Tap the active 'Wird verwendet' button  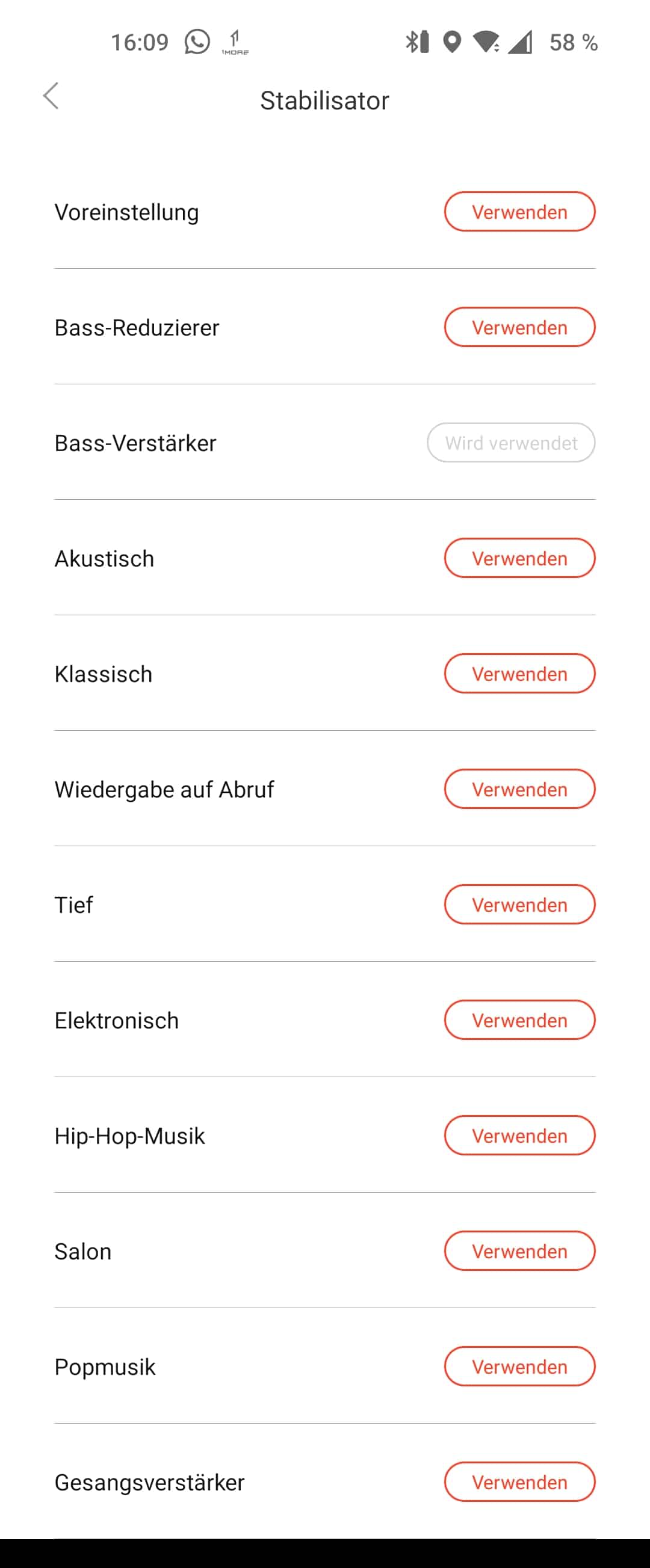click(510, 443)
